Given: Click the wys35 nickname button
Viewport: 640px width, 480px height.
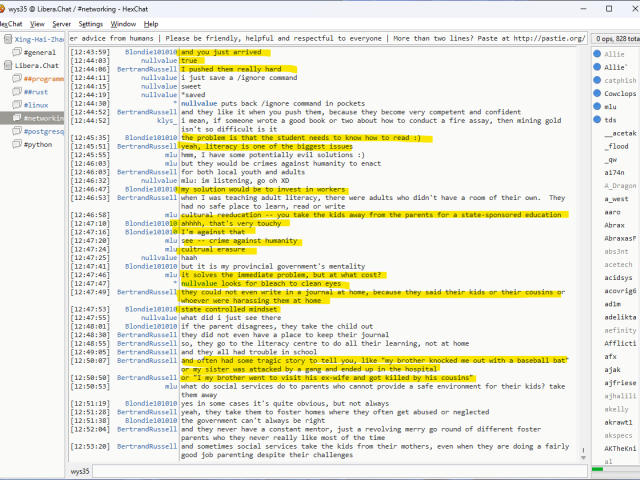Looking at the screenshot, I should 79,470.
